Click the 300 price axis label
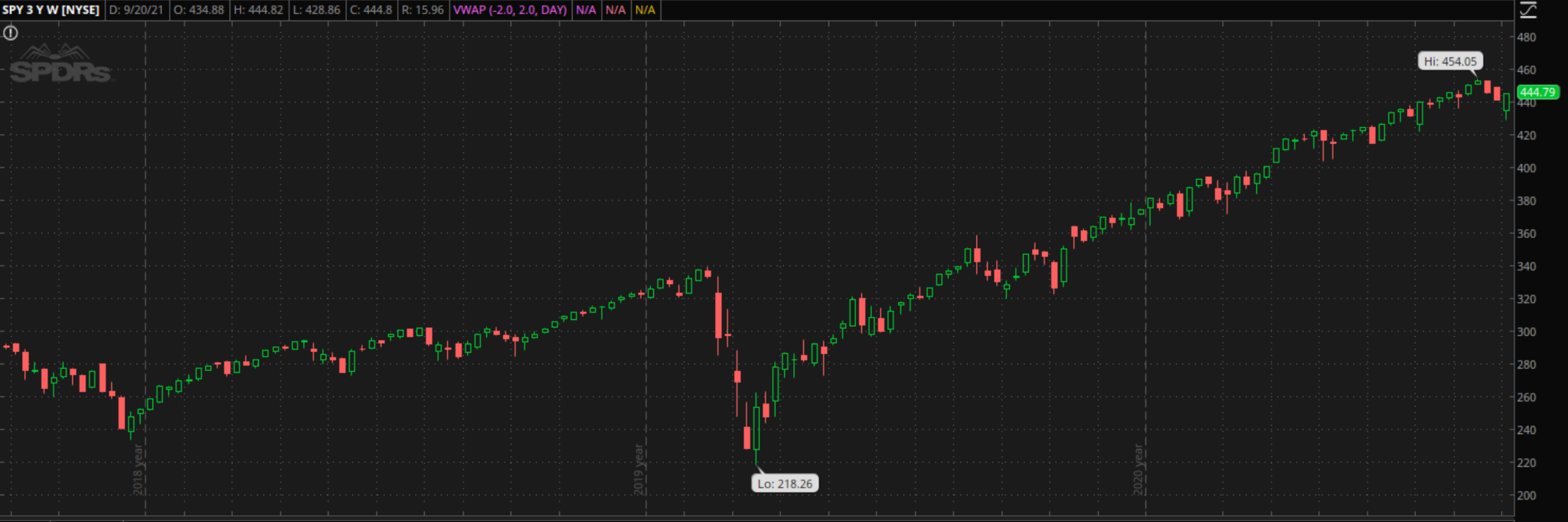Image resolution: width=1568 pixels, height=522 pixels. 1526,332
